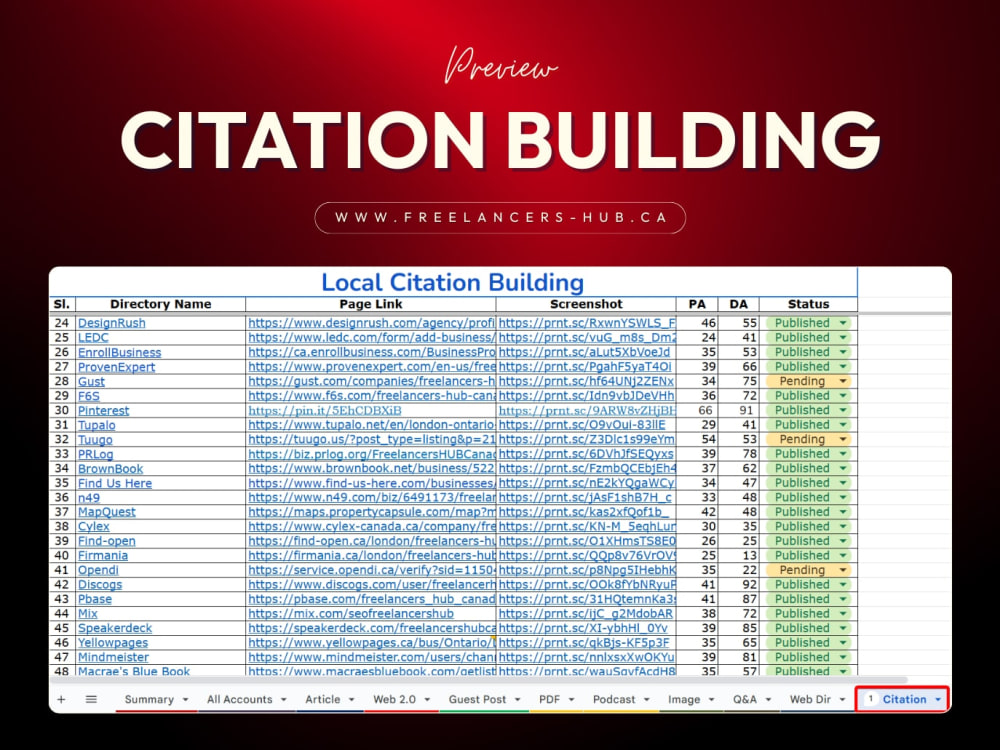Screen dimensions: 1000x750
Task: Go to the Web 2.0 sheet tab
Action: click(394, 700)
